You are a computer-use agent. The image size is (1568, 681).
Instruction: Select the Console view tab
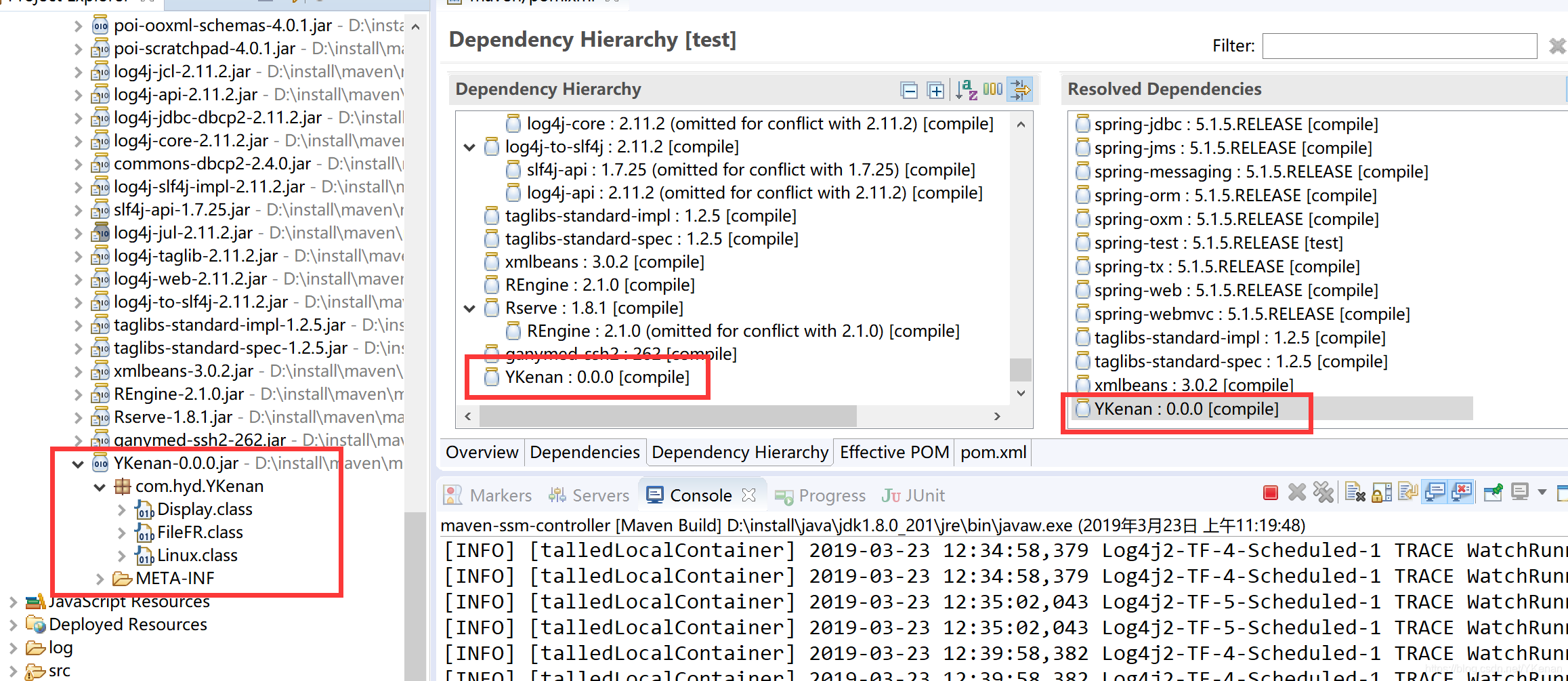tap(700, 495)
